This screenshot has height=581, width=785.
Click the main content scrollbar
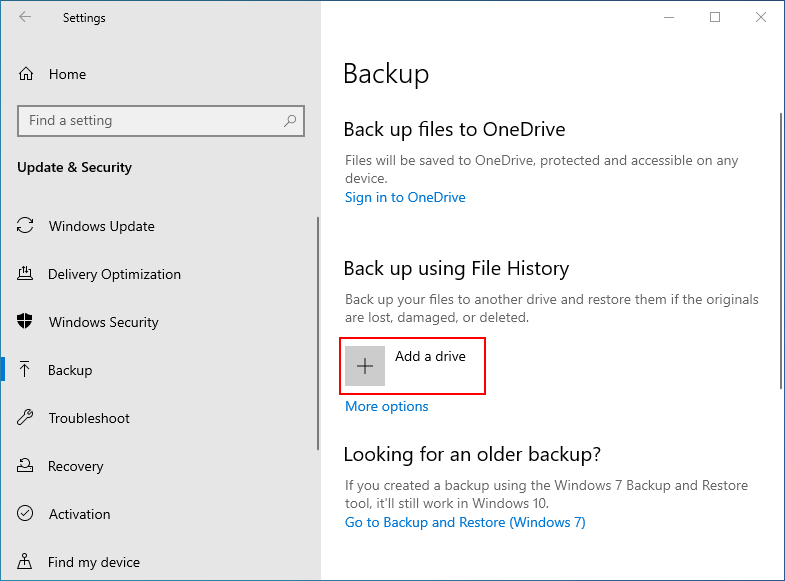coord(781,251)
